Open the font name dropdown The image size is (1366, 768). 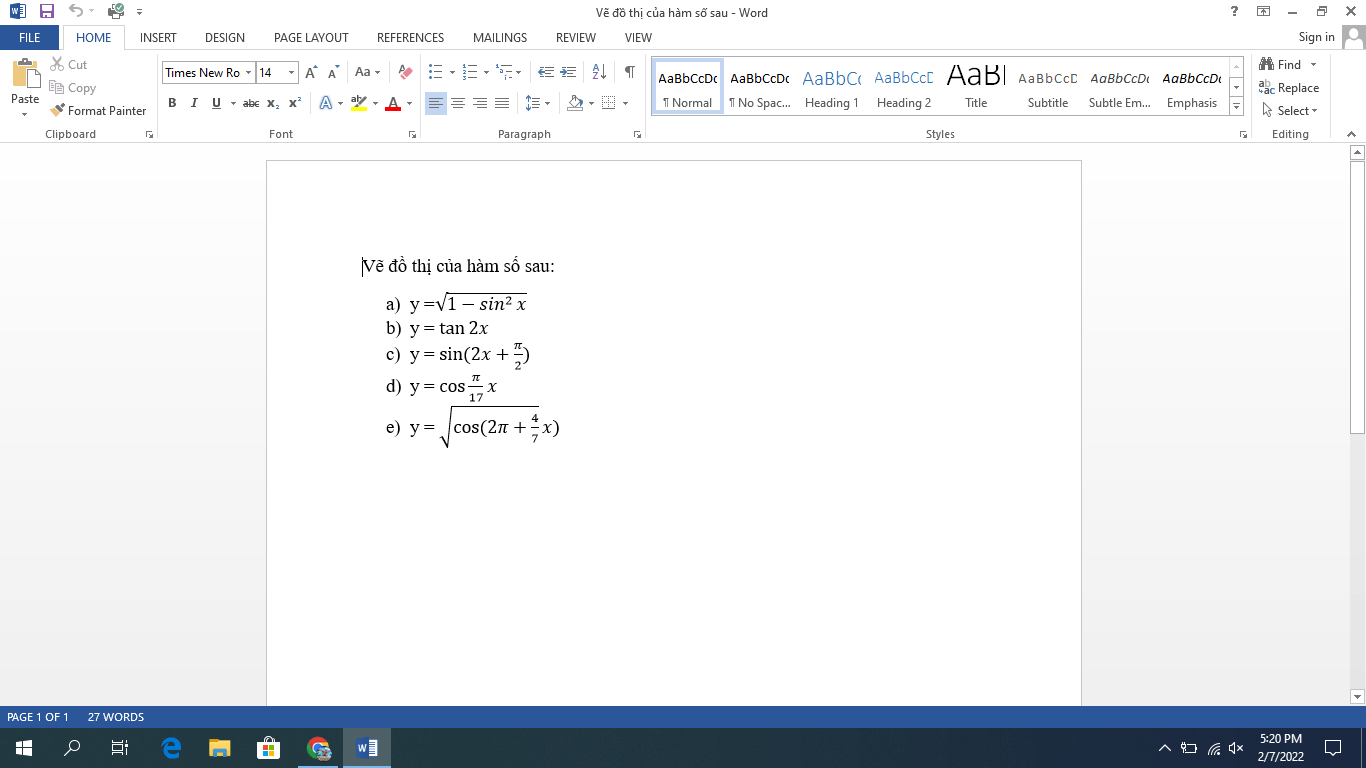248,72
